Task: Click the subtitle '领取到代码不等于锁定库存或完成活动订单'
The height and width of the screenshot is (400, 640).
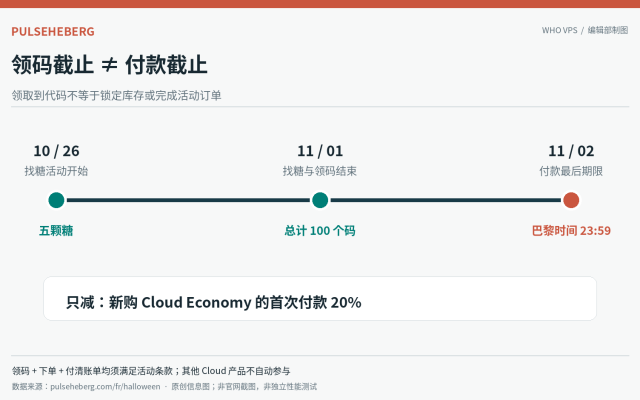Action: click(116, 96)
